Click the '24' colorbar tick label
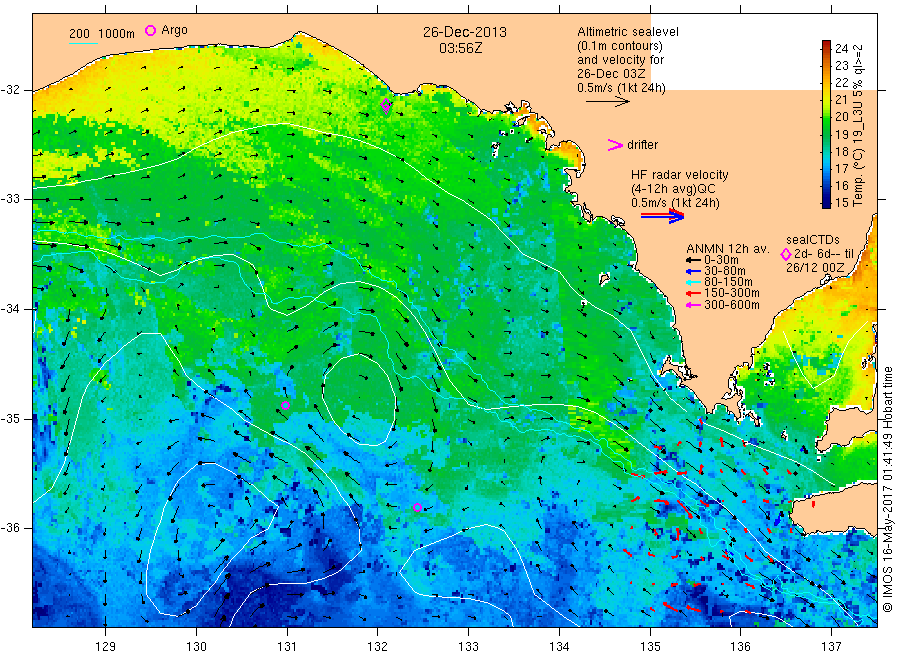Screen dimensions: 900x660 coord(841,48)
